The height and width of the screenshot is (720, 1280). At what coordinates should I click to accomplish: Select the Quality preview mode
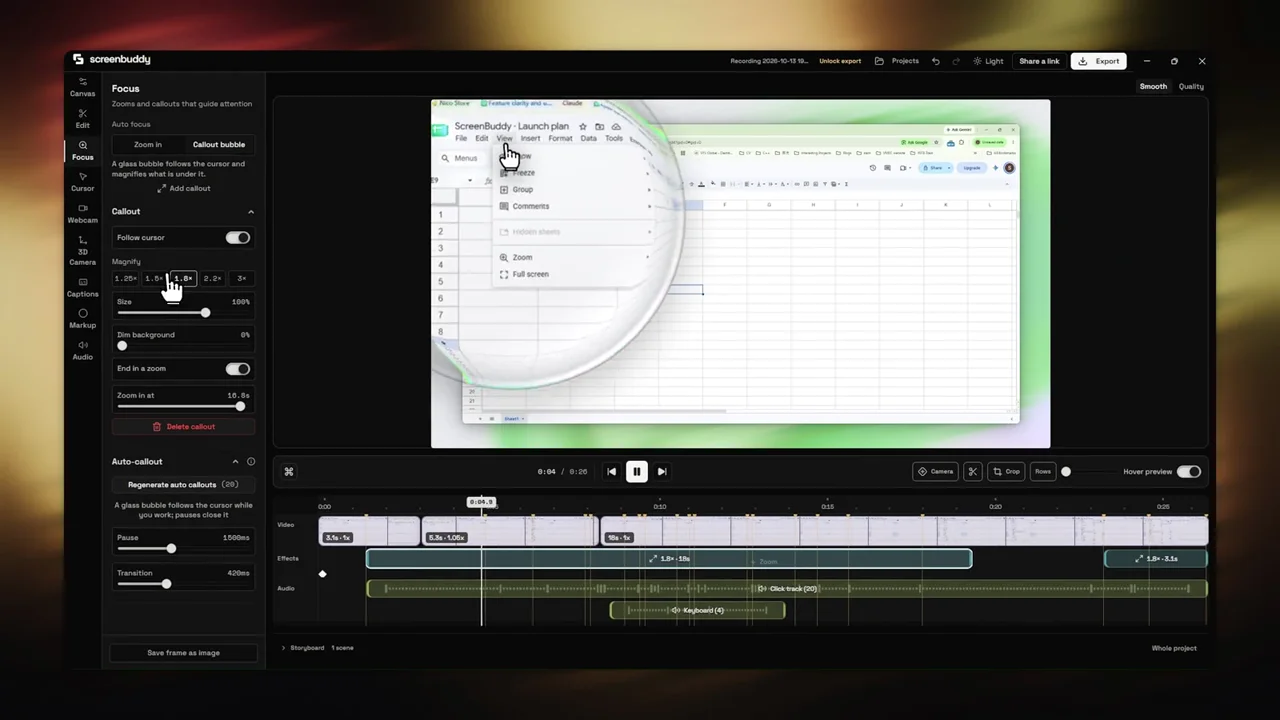pyautogui.click(x=1191, y=87)
